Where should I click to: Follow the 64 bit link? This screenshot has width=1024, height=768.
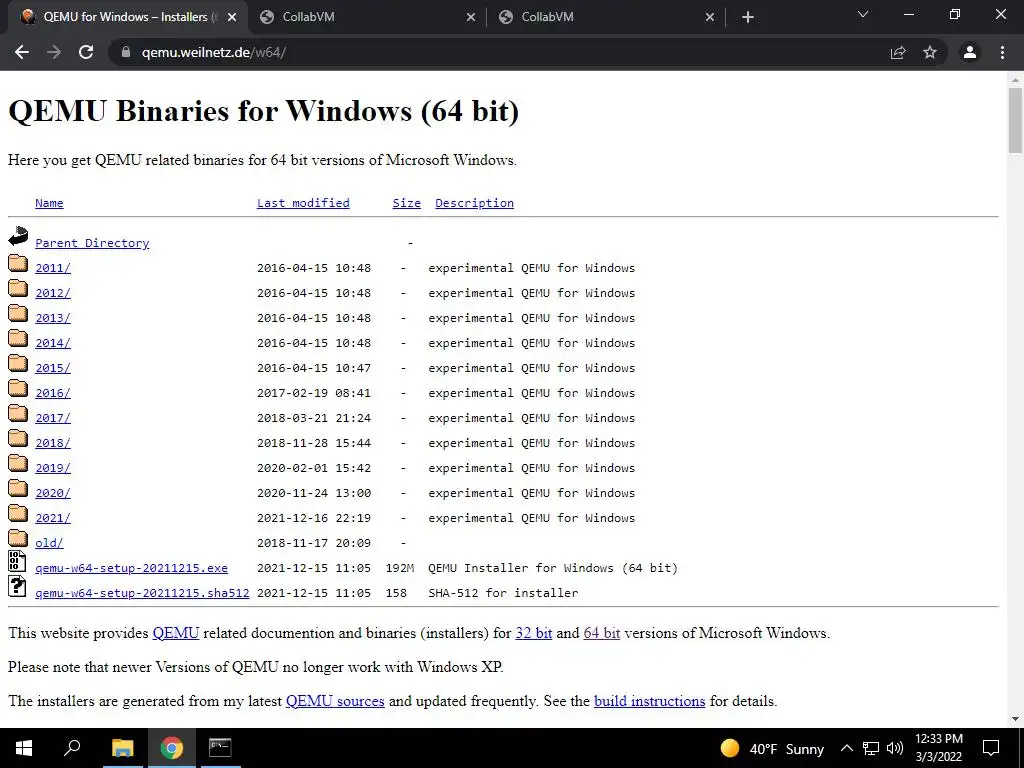[x=601, y=633]
